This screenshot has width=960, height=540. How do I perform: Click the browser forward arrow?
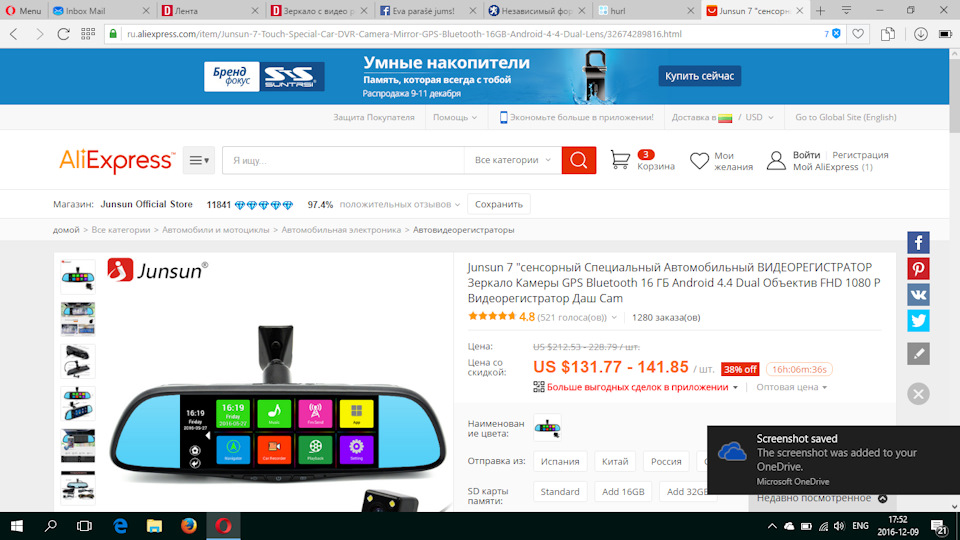(x=39, y=34)
